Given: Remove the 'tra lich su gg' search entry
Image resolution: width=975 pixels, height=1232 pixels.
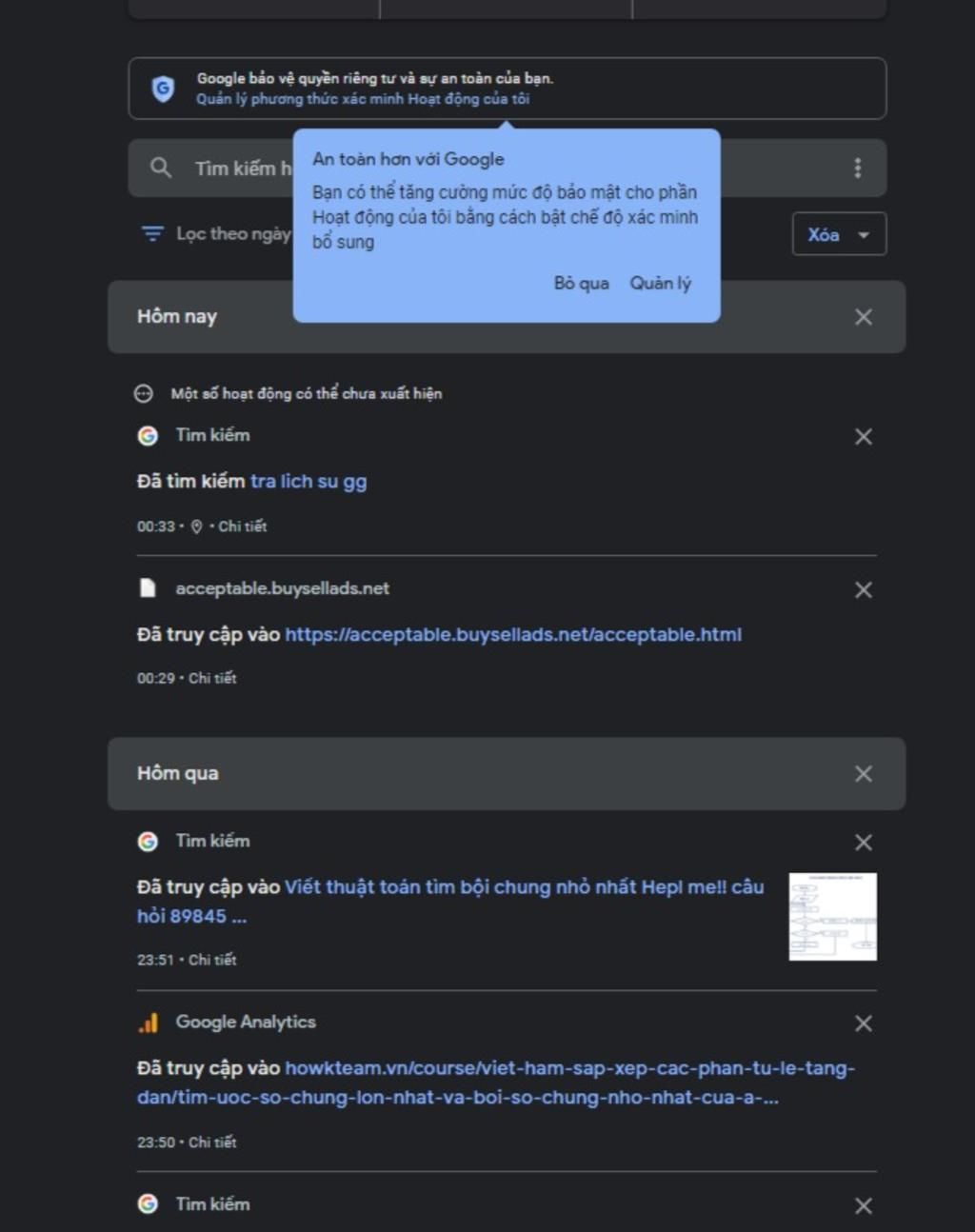Looking at the screenshot, I should (x=864, y=436).
